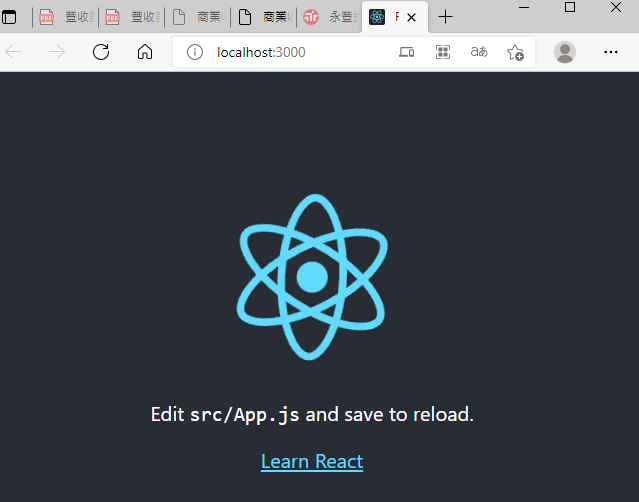The width and height of the screenshot is (639, 502).
Task: Open send tab to devices icon
Action: point(406,52)
